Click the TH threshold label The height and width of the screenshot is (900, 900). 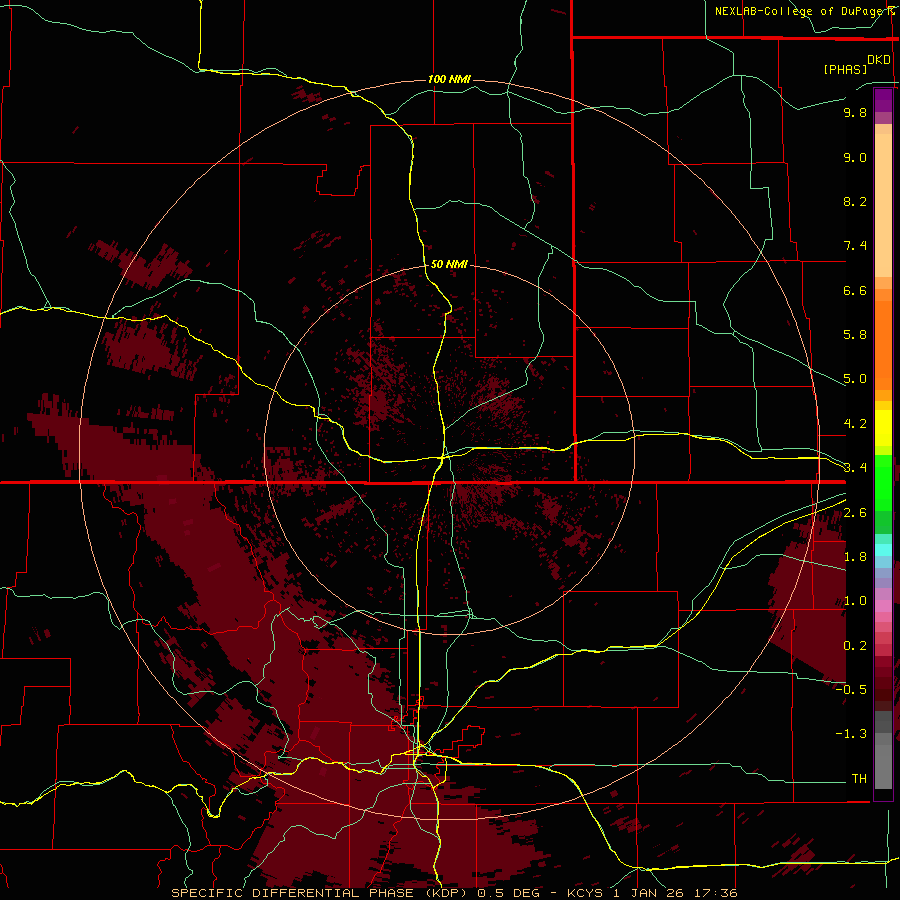859,778
